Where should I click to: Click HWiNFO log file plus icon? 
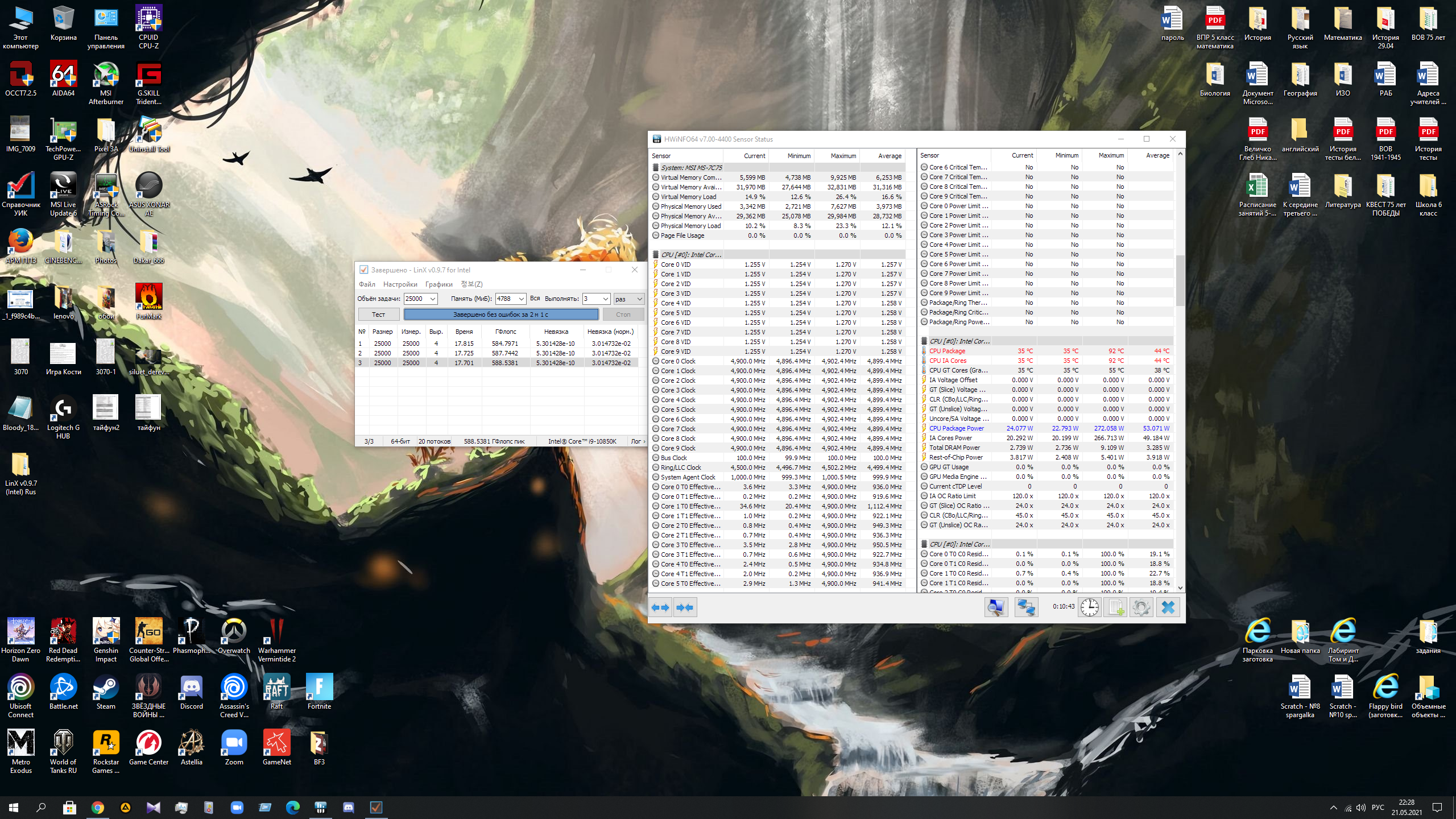coord(1115,607)
